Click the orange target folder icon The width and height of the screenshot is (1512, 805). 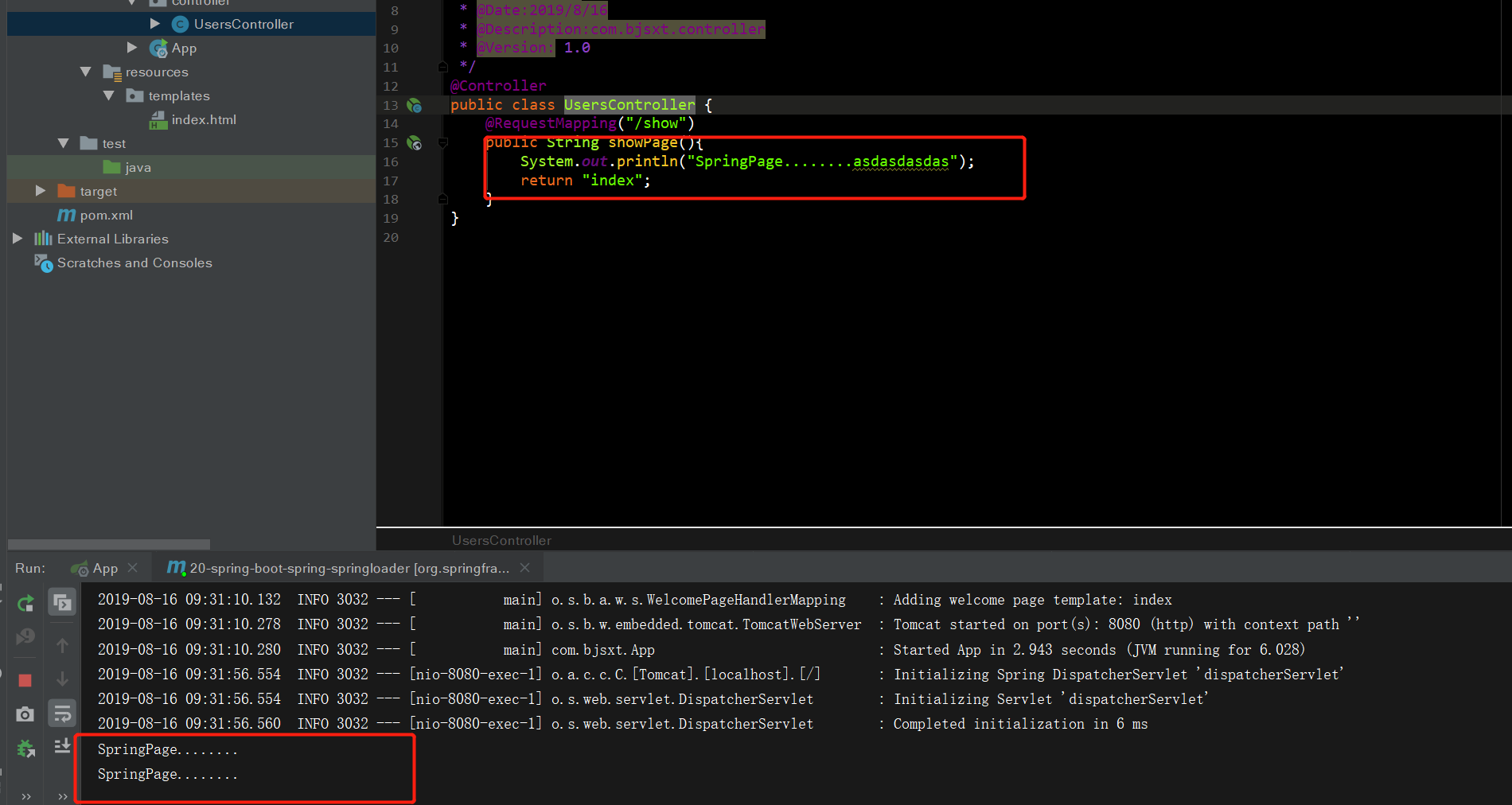[66, 191]
